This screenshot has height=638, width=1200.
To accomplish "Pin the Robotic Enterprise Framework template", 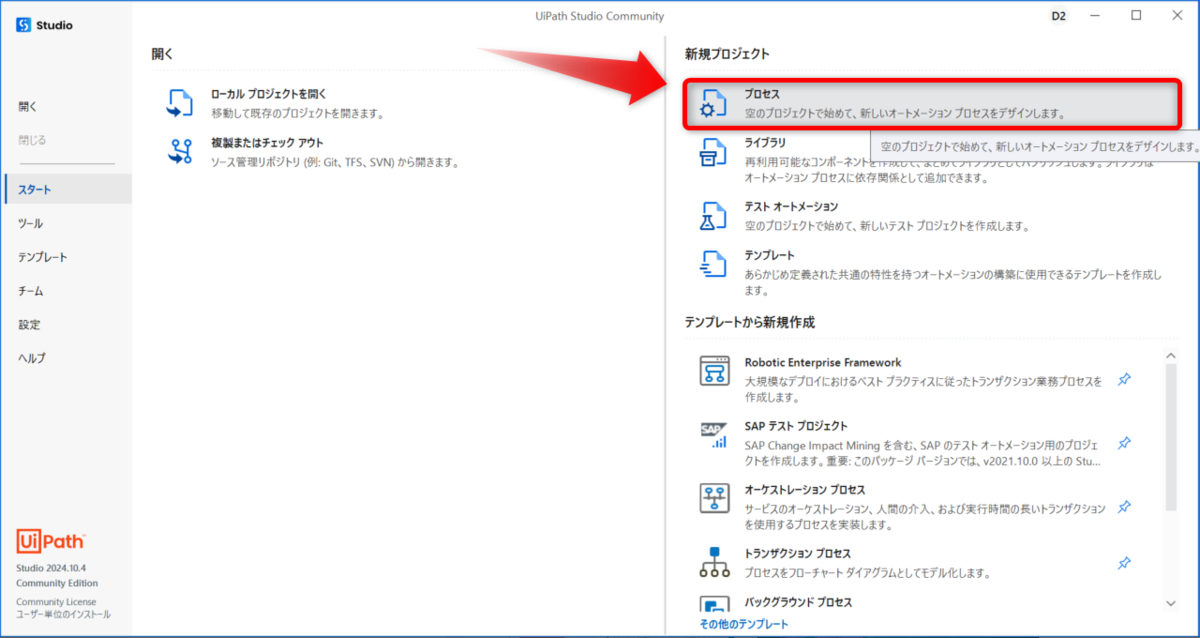I will click(x=1124, y=379).
